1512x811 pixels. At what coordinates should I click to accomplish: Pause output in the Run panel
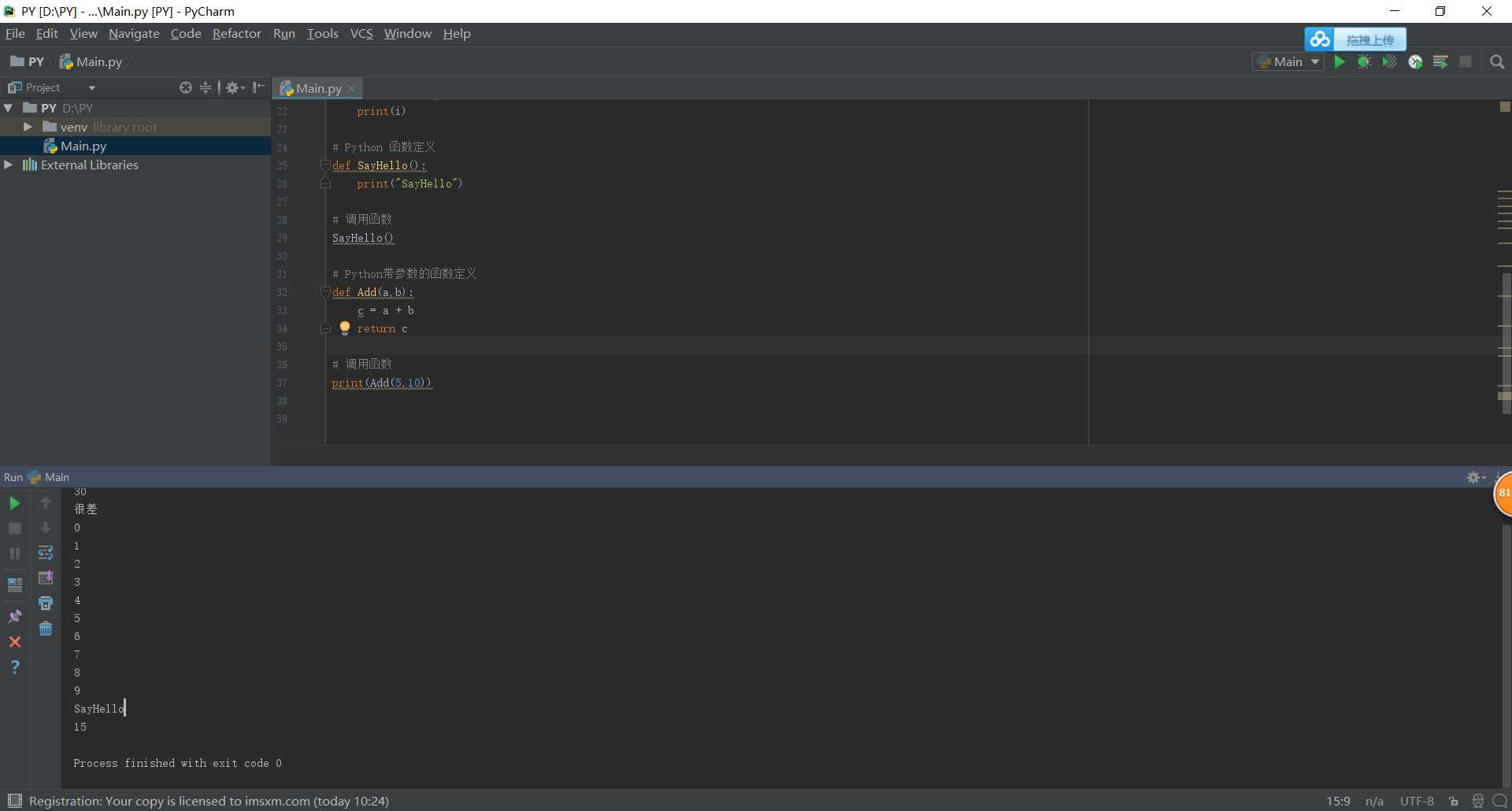click(15, 554)
